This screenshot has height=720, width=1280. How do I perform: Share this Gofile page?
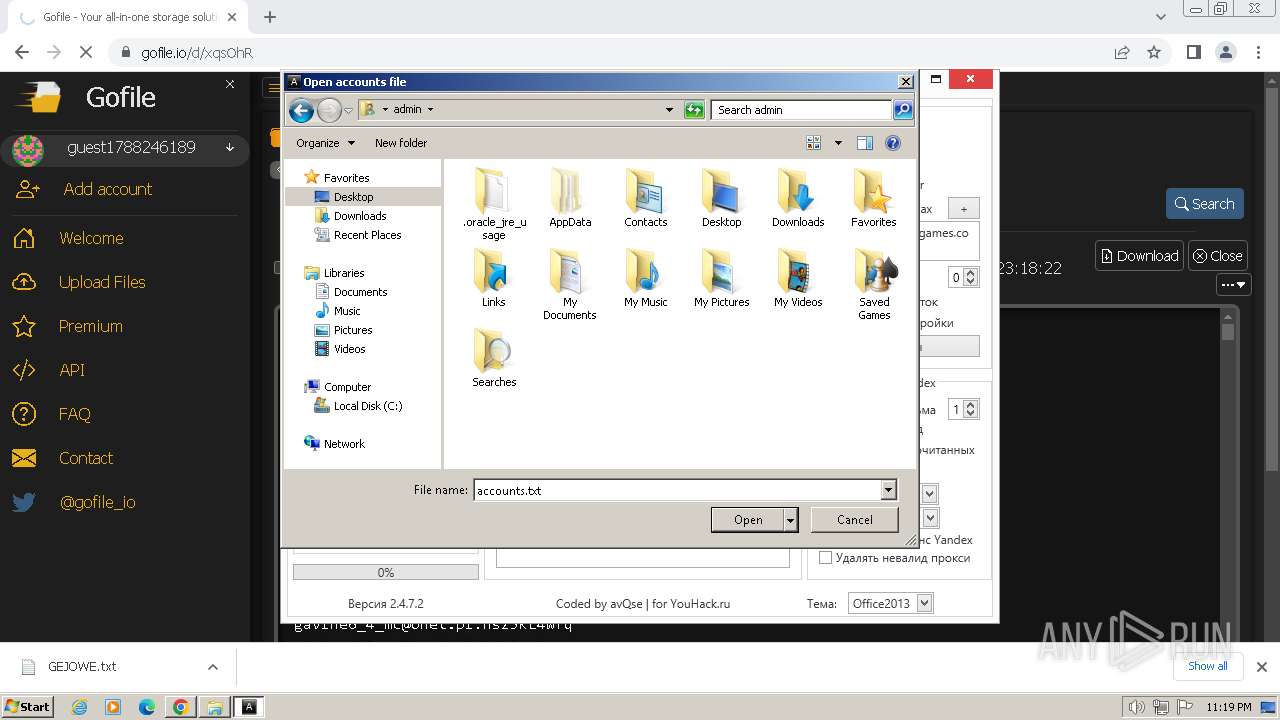pyautogui.click(x=1122, y=52)
